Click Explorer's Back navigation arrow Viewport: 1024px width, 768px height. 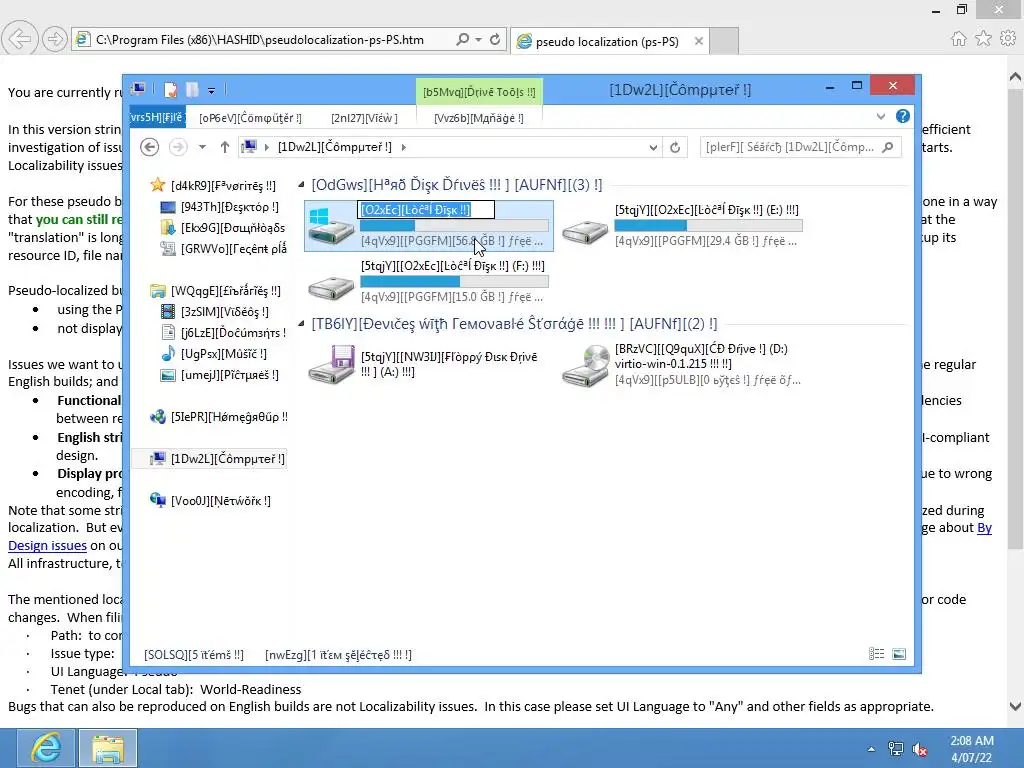click(x=150, y=147)
